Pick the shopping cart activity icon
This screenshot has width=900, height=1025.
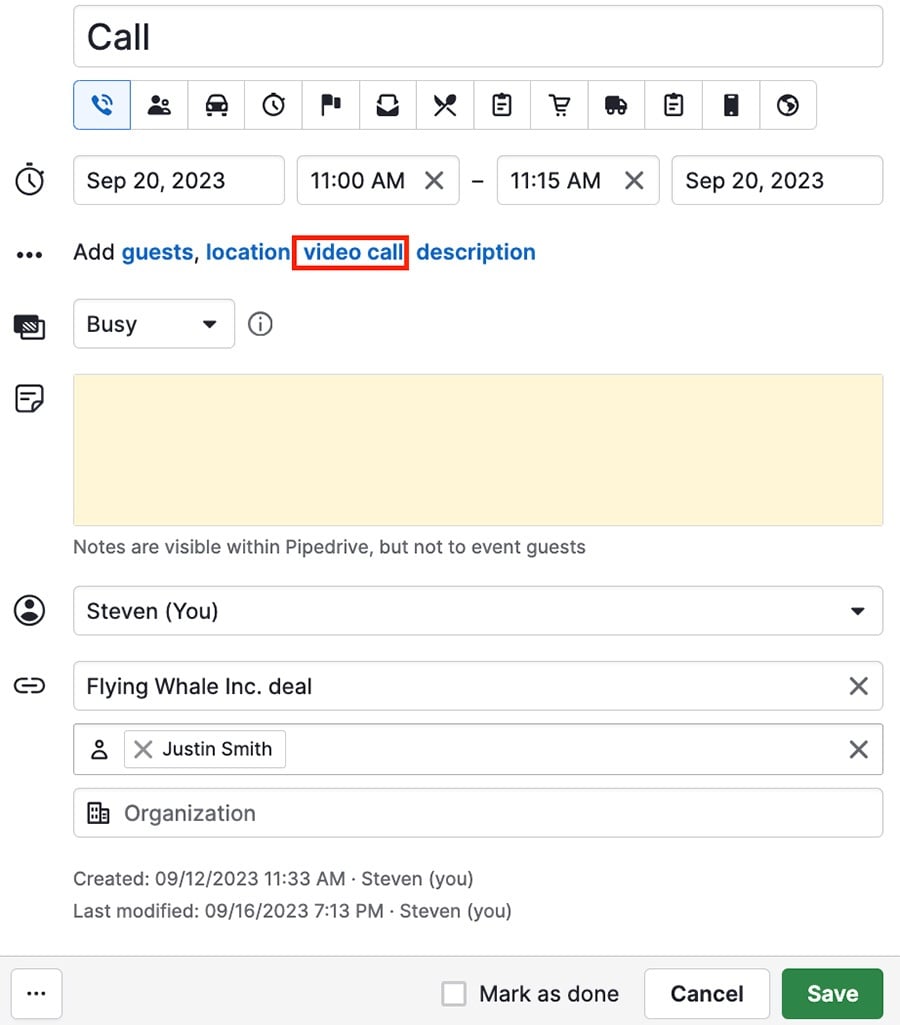(559, 105)
